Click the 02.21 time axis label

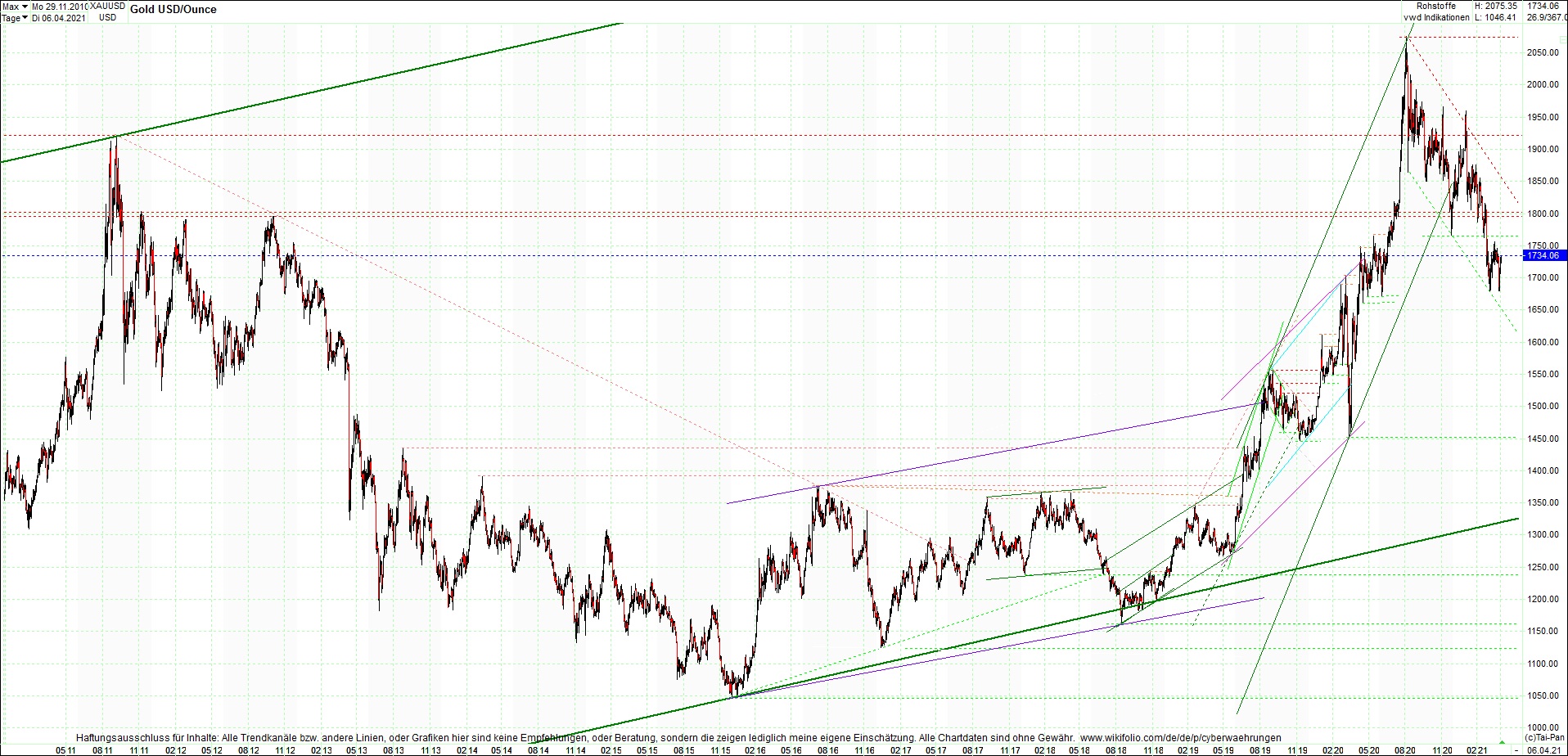click(x=1477, y=750)
